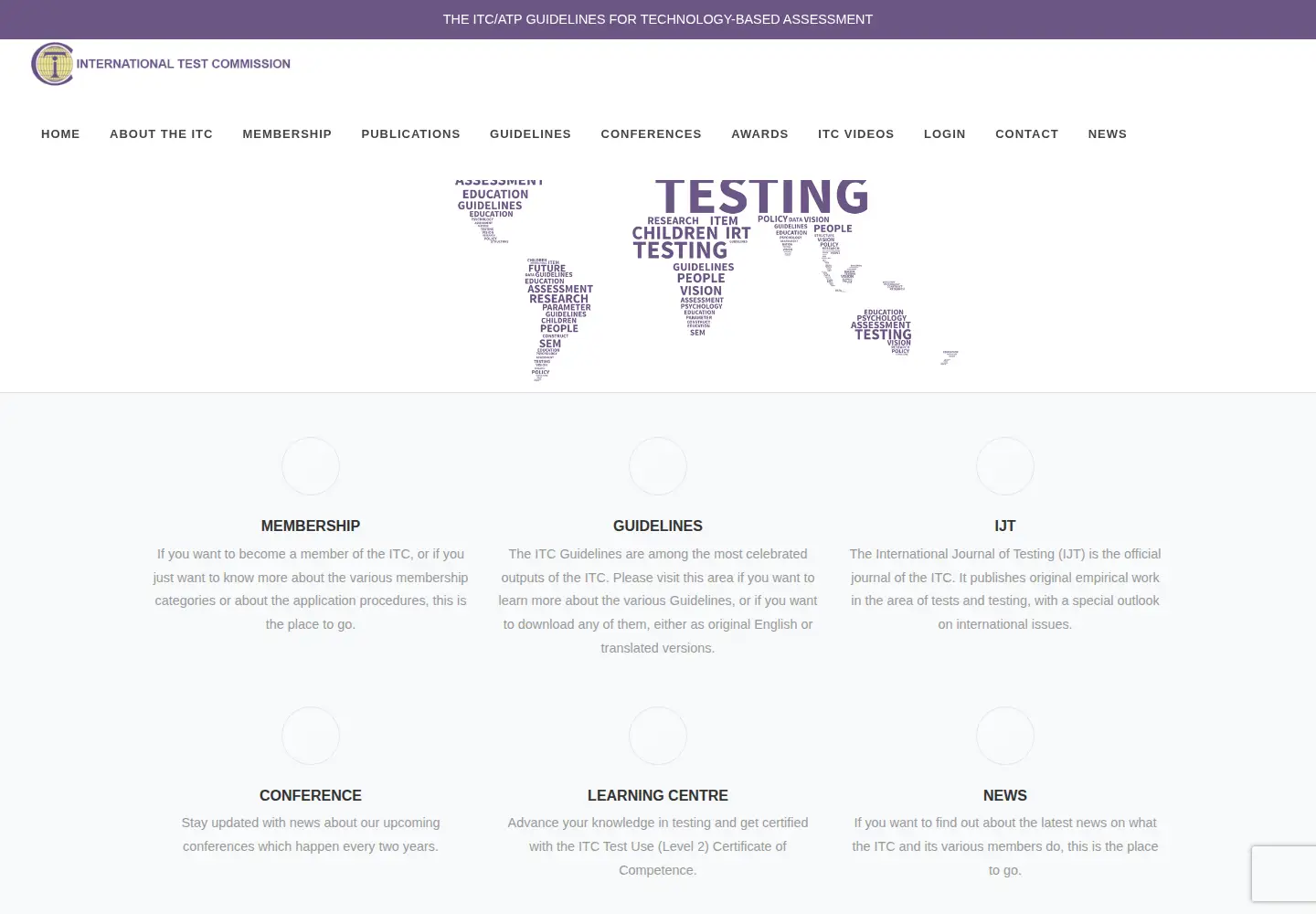Screen dimensions: 1316x914
Task: Open the Home menu item
Action: [60, 133]
